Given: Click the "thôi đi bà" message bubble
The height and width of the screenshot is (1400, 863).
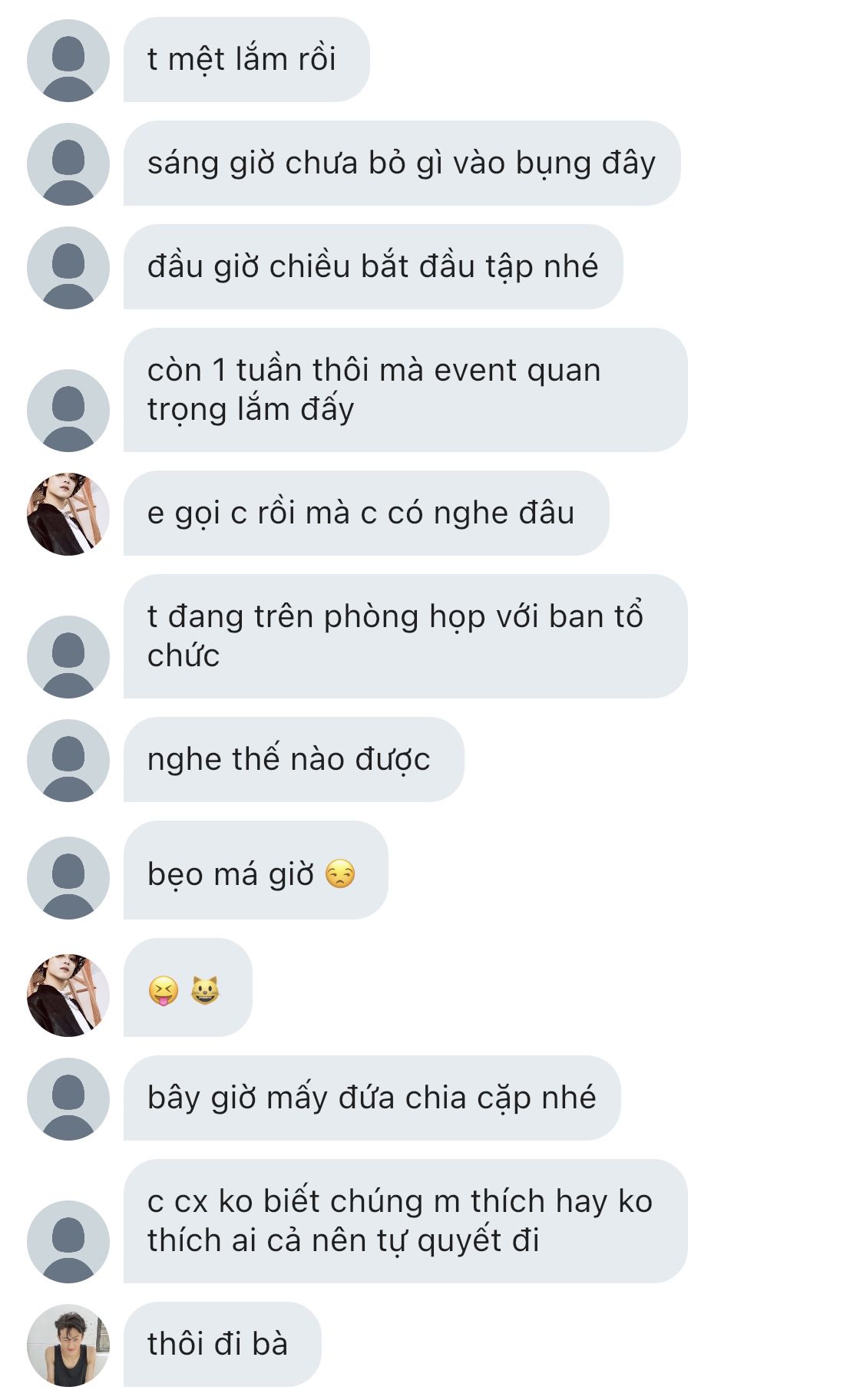Looking at the screenshot, I should point(223,1345).
